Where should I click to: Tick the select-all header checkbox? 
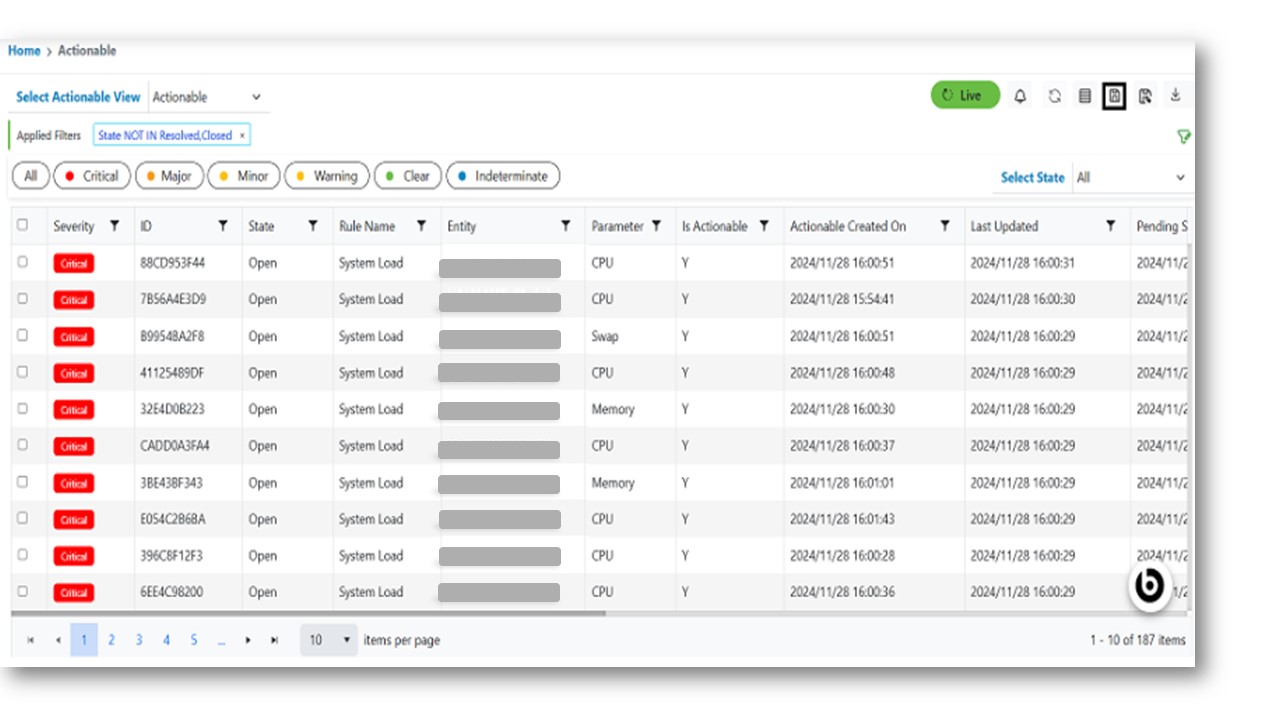coord(23,225)
